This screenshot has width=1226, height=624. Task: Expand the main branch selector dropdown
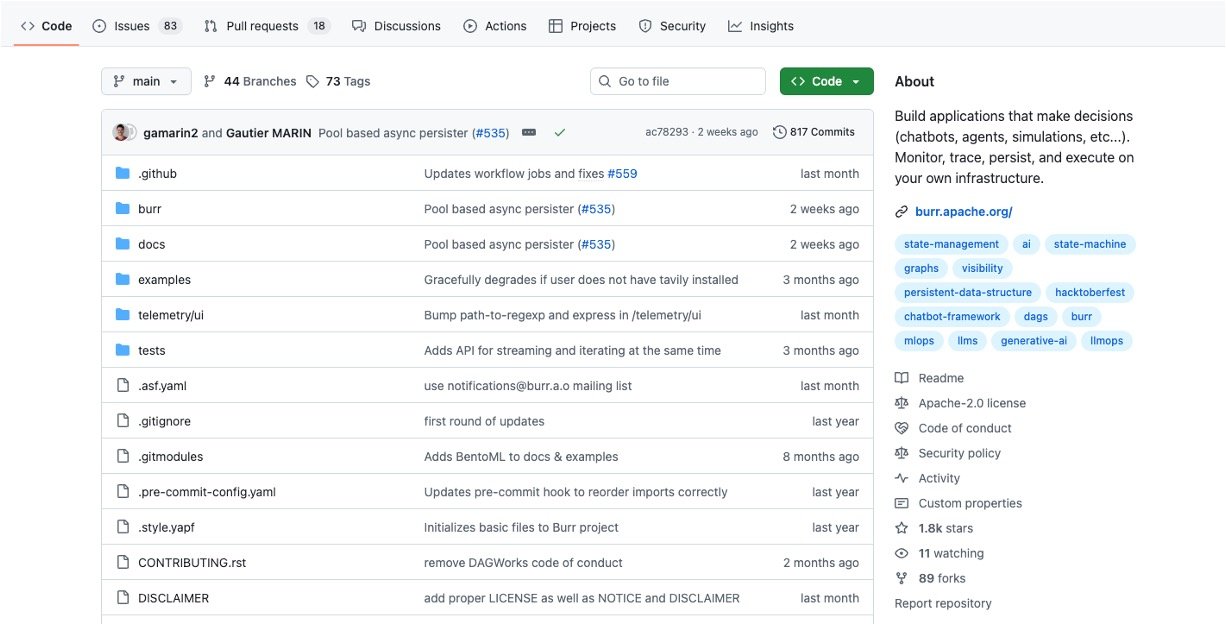coord(146,82)
